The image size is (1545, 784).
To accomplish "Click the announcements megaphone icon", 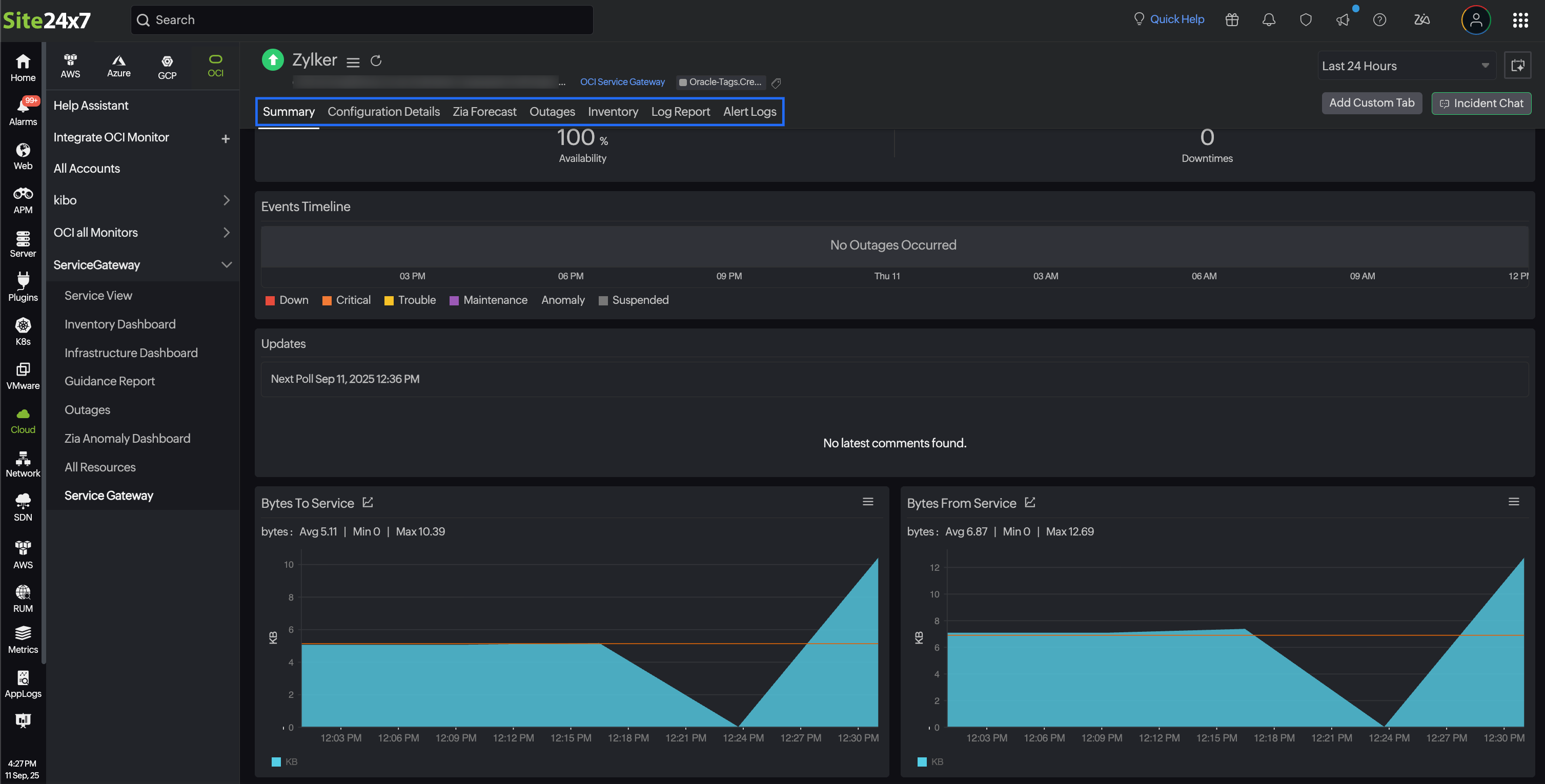I will [x=1343, y=20].
